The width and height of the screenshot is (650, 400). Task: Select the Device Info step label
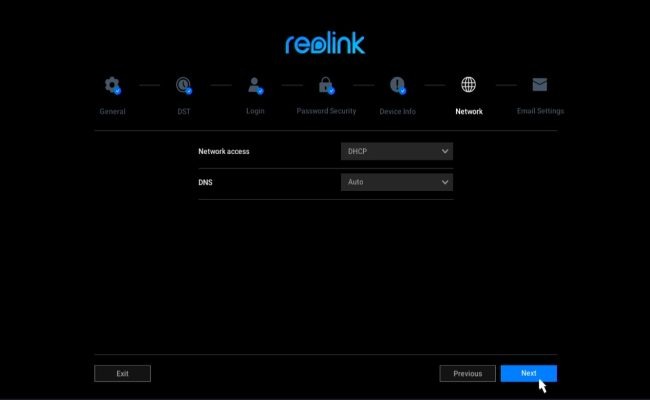397,111
